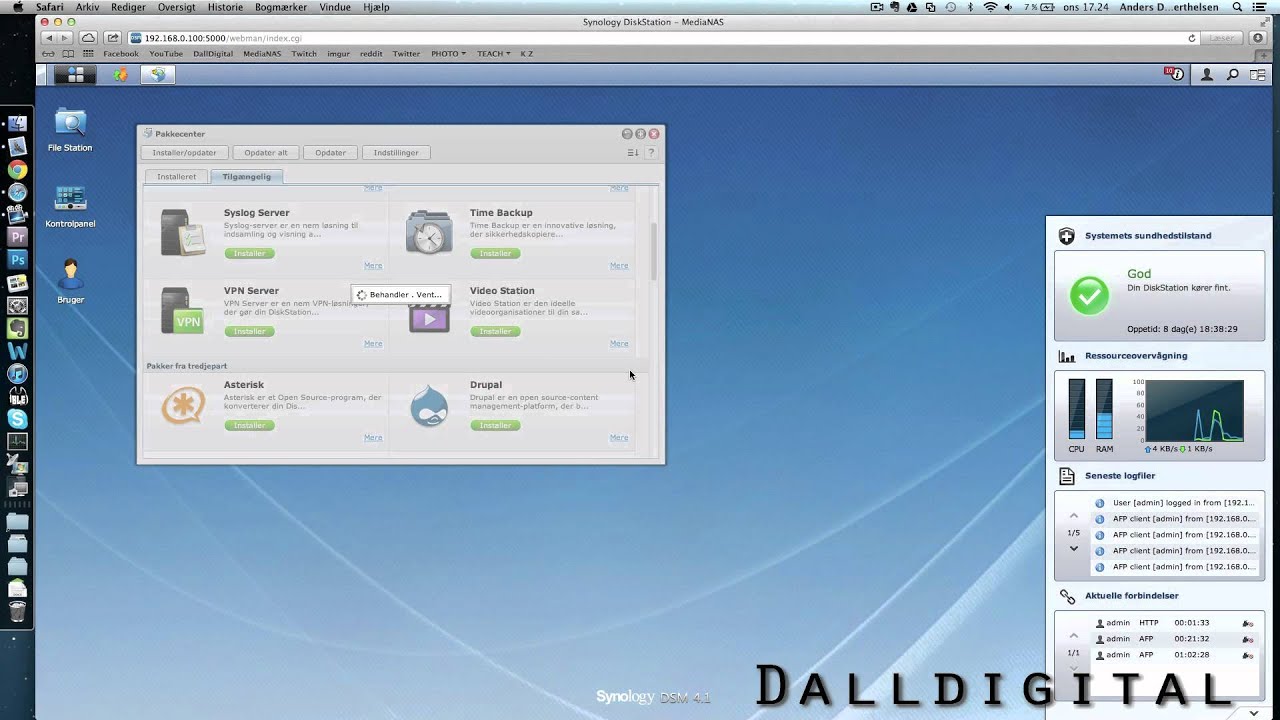
Task: Switch to Tilgængelig tab
Action: pyautogui.click(x=246, y=177)
